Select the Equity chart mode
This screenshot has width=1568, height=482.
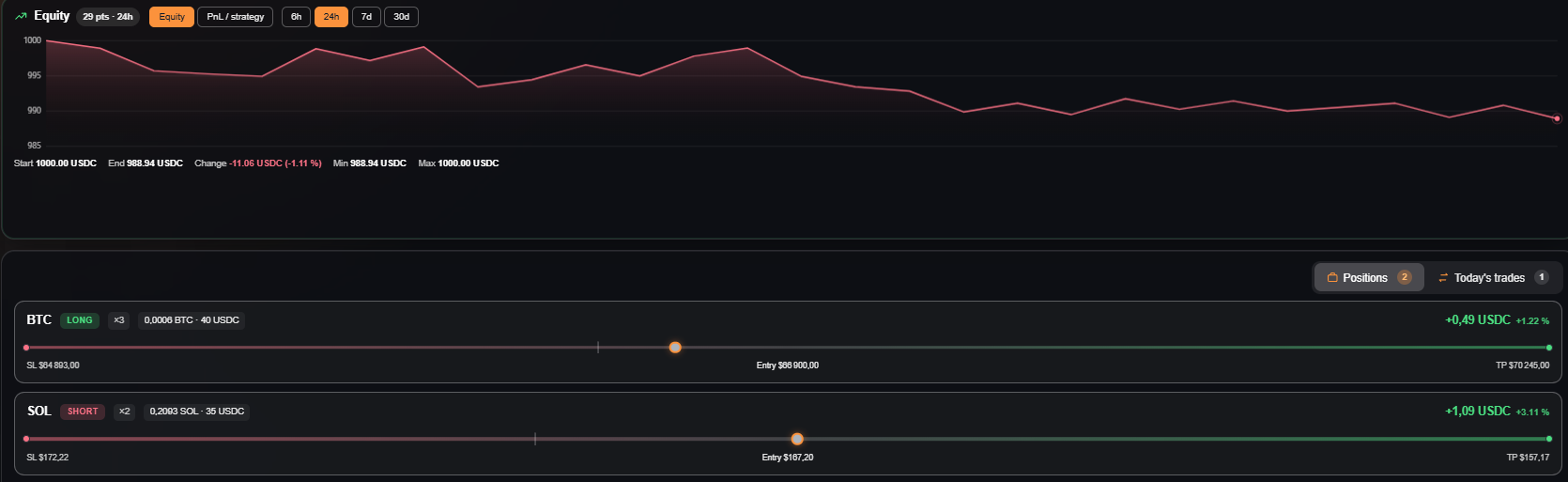[x=172, y=17]
